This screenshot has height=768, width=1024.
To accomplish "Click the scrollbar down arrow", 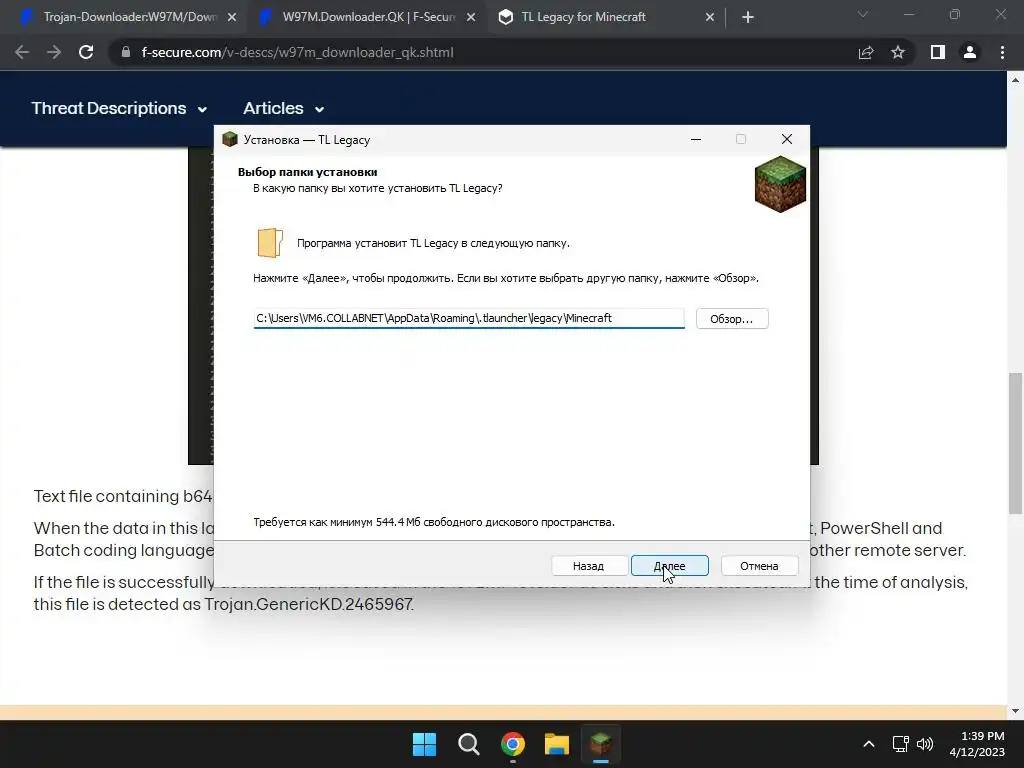I will click(x=1016, y=711).
